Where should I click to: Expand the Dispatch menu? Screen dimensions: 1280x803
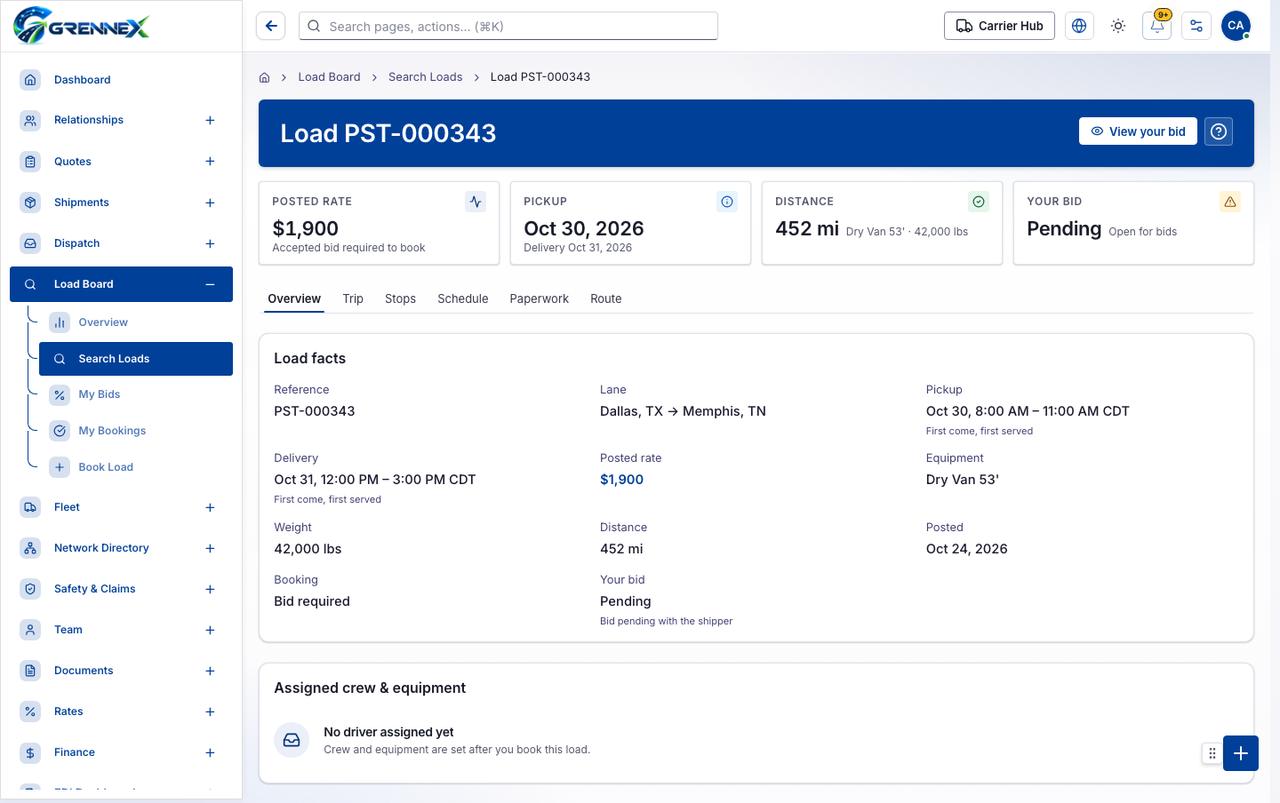pyautogui.click(x=210, y=244)
